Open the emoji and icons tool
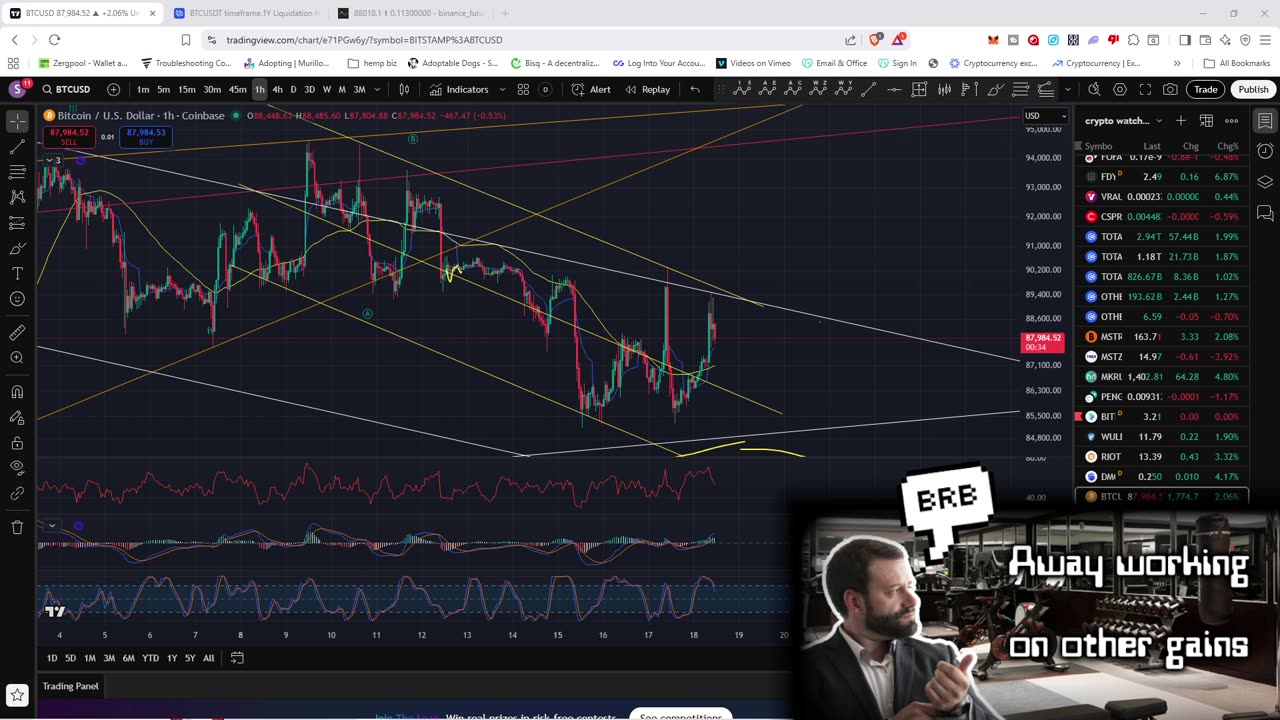 (17, 299)
